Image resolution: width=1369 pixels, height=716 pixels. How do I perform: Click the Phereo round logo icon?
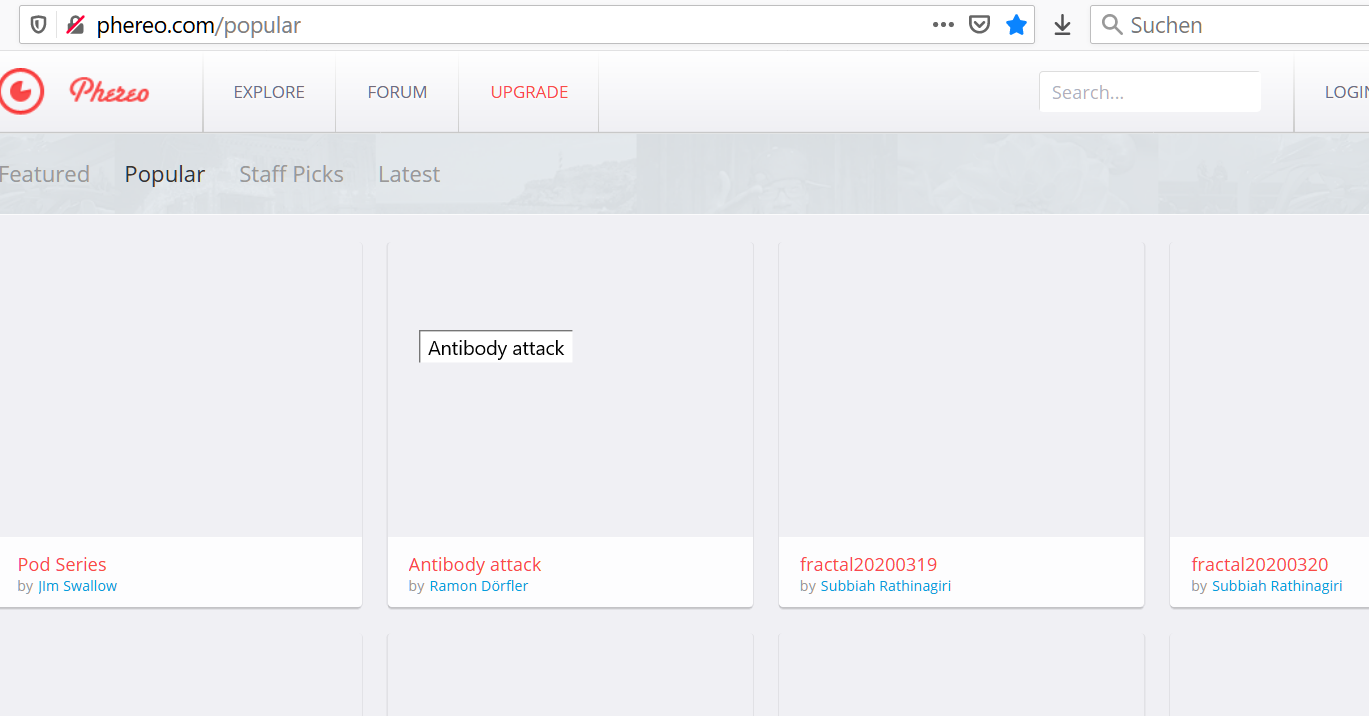click(x=20, y=92)
